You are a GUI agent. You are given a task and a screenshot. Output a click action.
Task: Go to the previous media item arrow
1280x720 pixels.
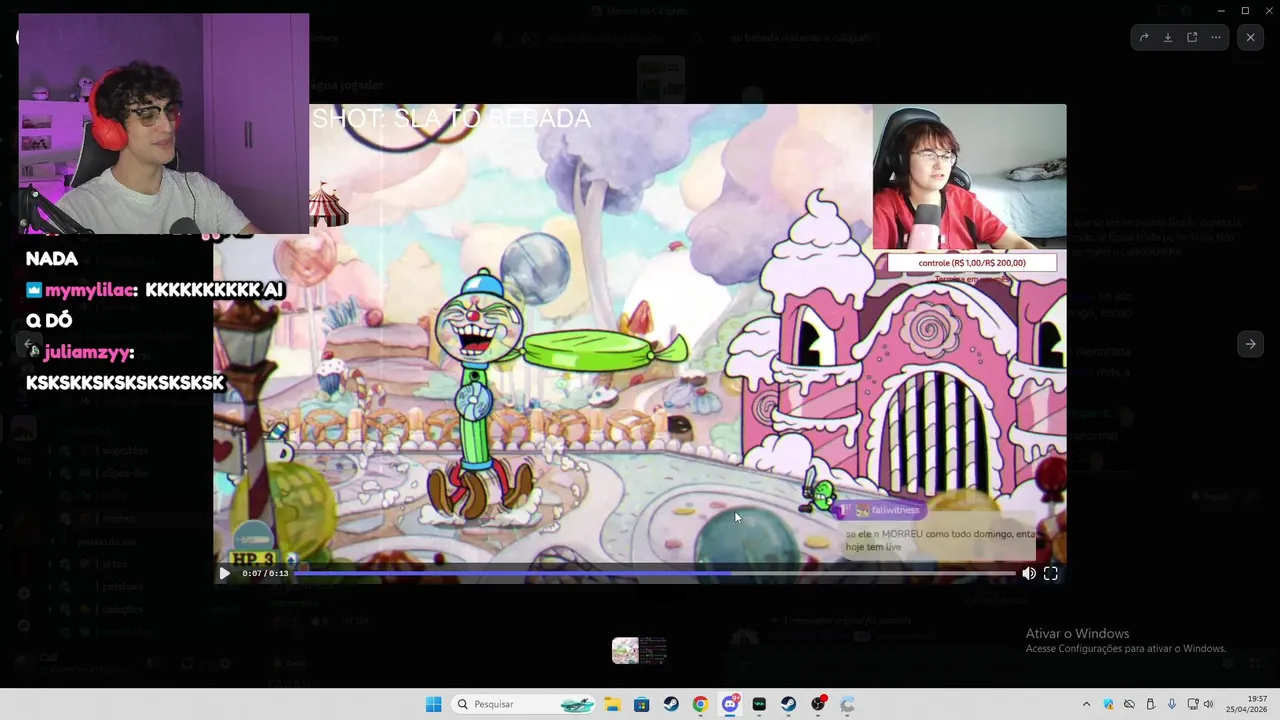click(29, 344)
